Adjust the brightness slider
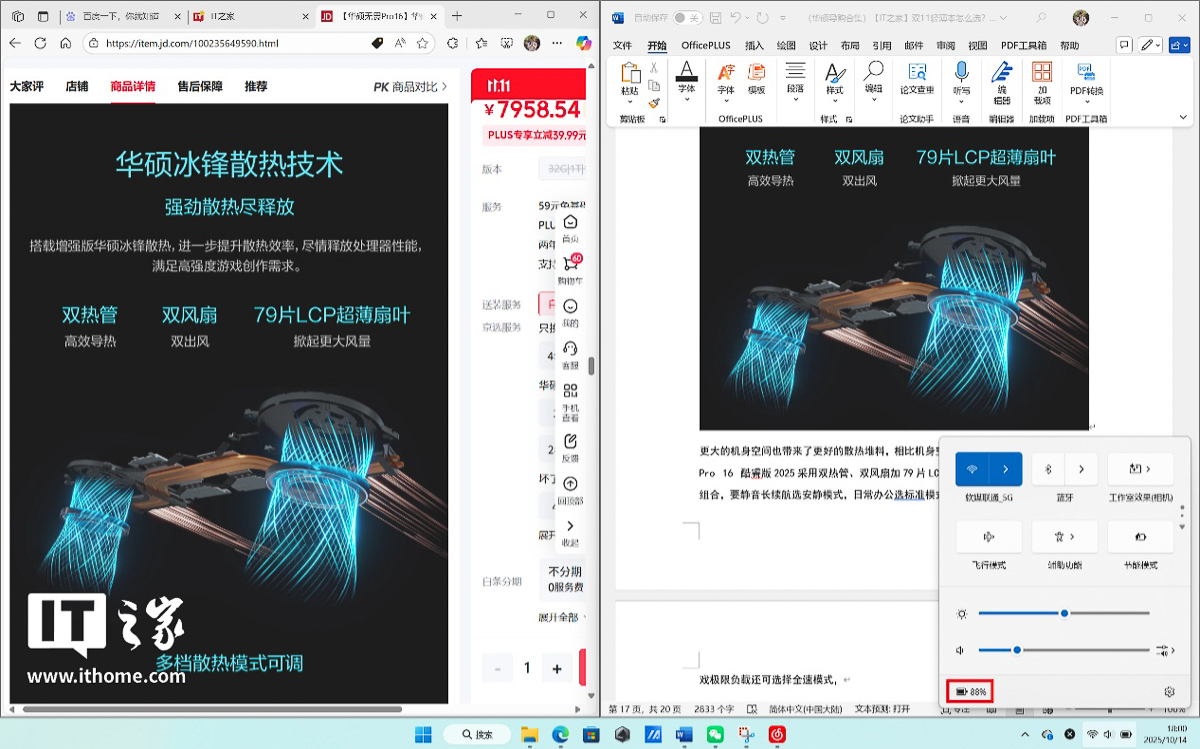Screen dimensions: 1200x749 point(1064,613)
